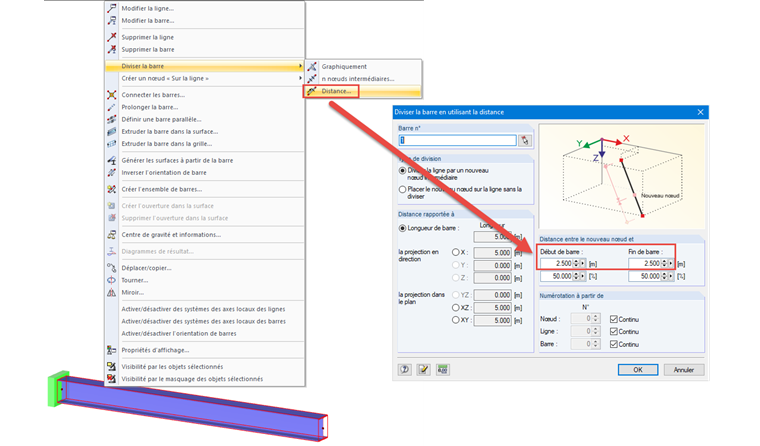Viewport: 760px width, 446px height.
Task: Click the Centre de gravité et informations icon
Action: pos(112,235)
